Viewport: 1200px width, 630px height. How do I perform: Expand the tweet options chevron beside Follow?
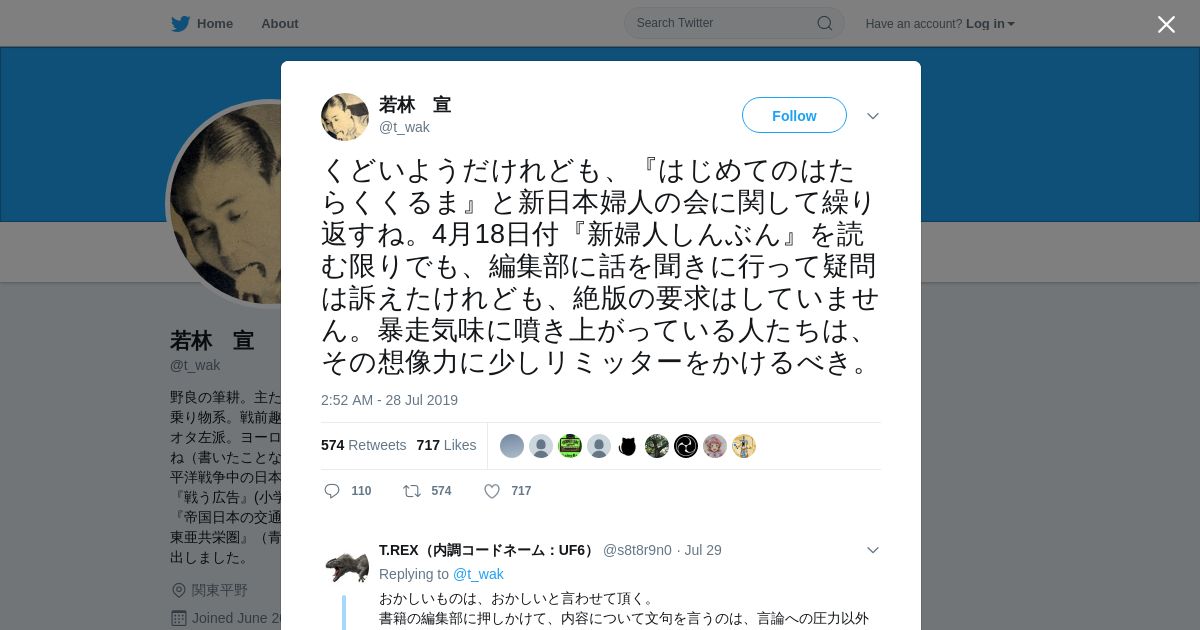[873, 116]
